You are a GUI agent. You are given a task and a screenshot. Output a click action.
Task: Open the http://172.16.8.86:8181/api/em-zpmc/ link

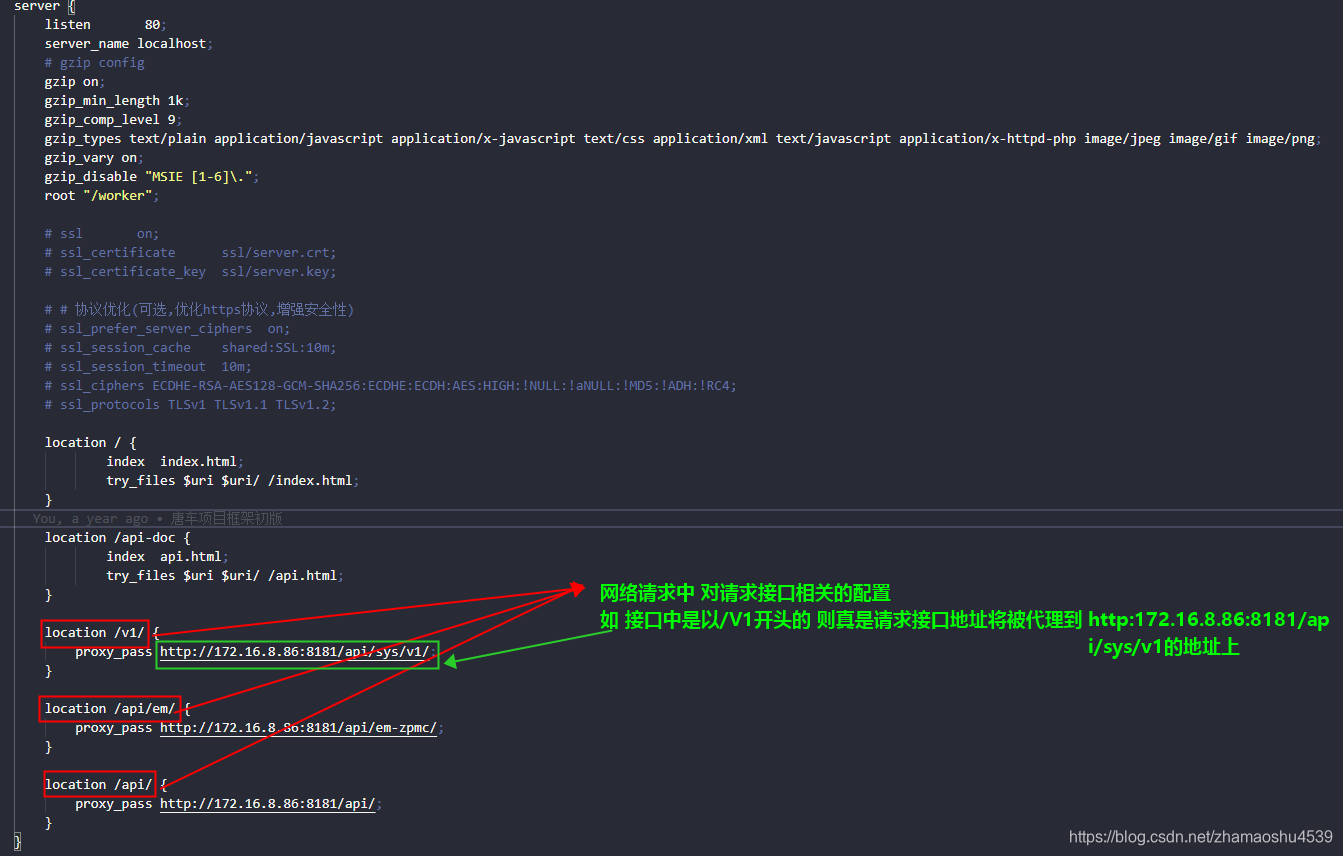pyautogui.click(x=299, y=727)
